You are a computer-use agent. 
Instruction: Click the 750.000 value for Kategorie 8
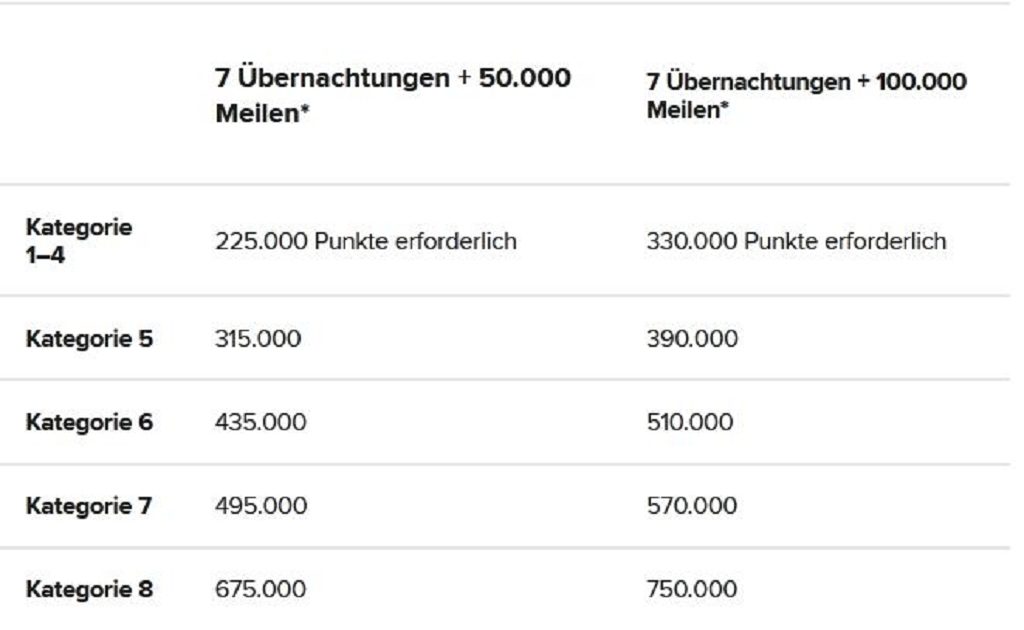coord(691,589)
